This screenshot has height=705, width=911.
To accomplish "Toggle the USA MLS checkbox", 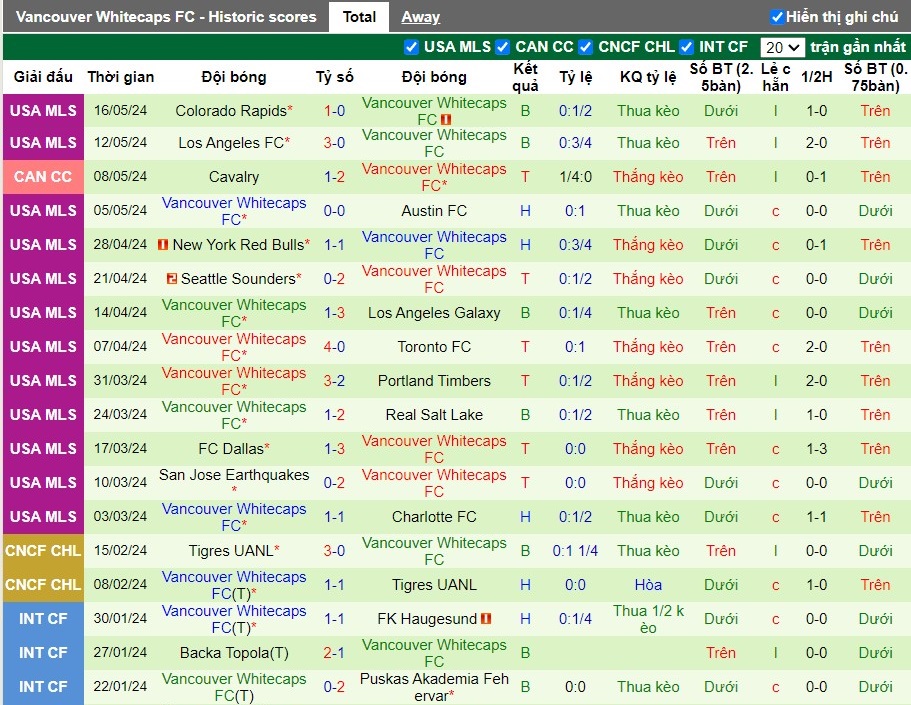I will 411,46.
